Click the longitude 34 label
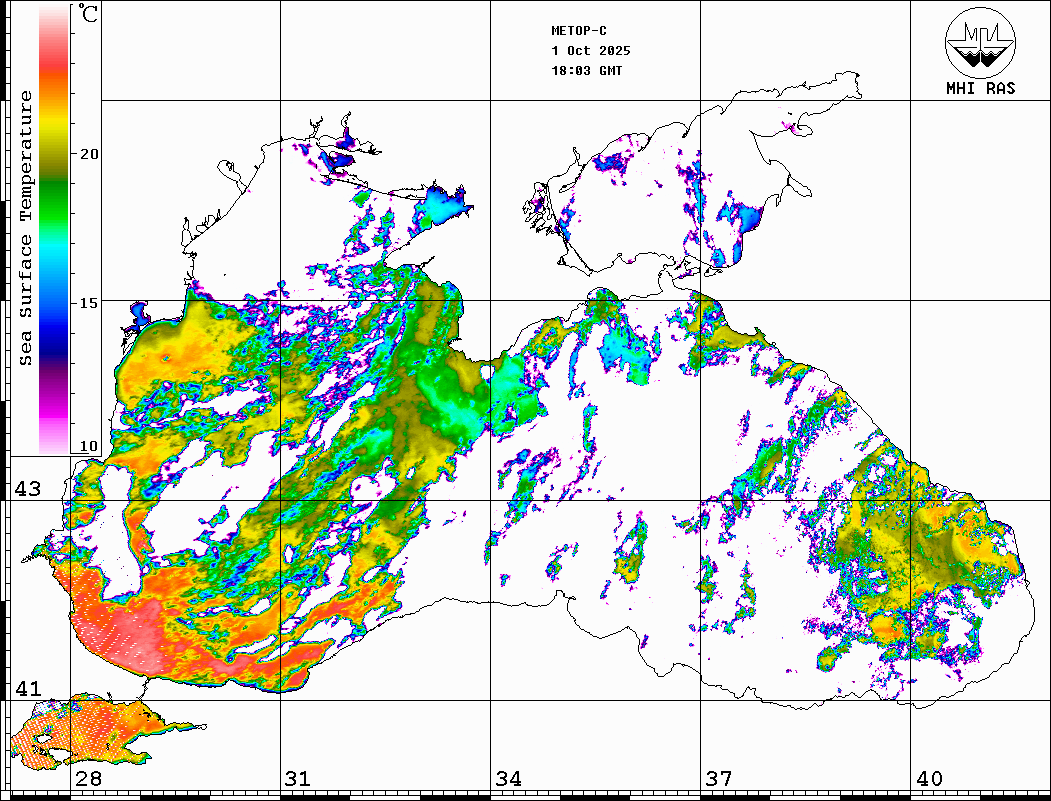1051x801 pixels. [508, 779]
